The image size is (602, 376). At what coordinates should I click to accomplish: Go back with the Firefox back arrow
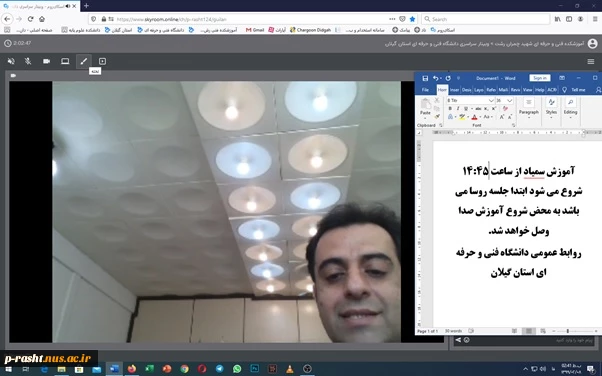[7, 19]
